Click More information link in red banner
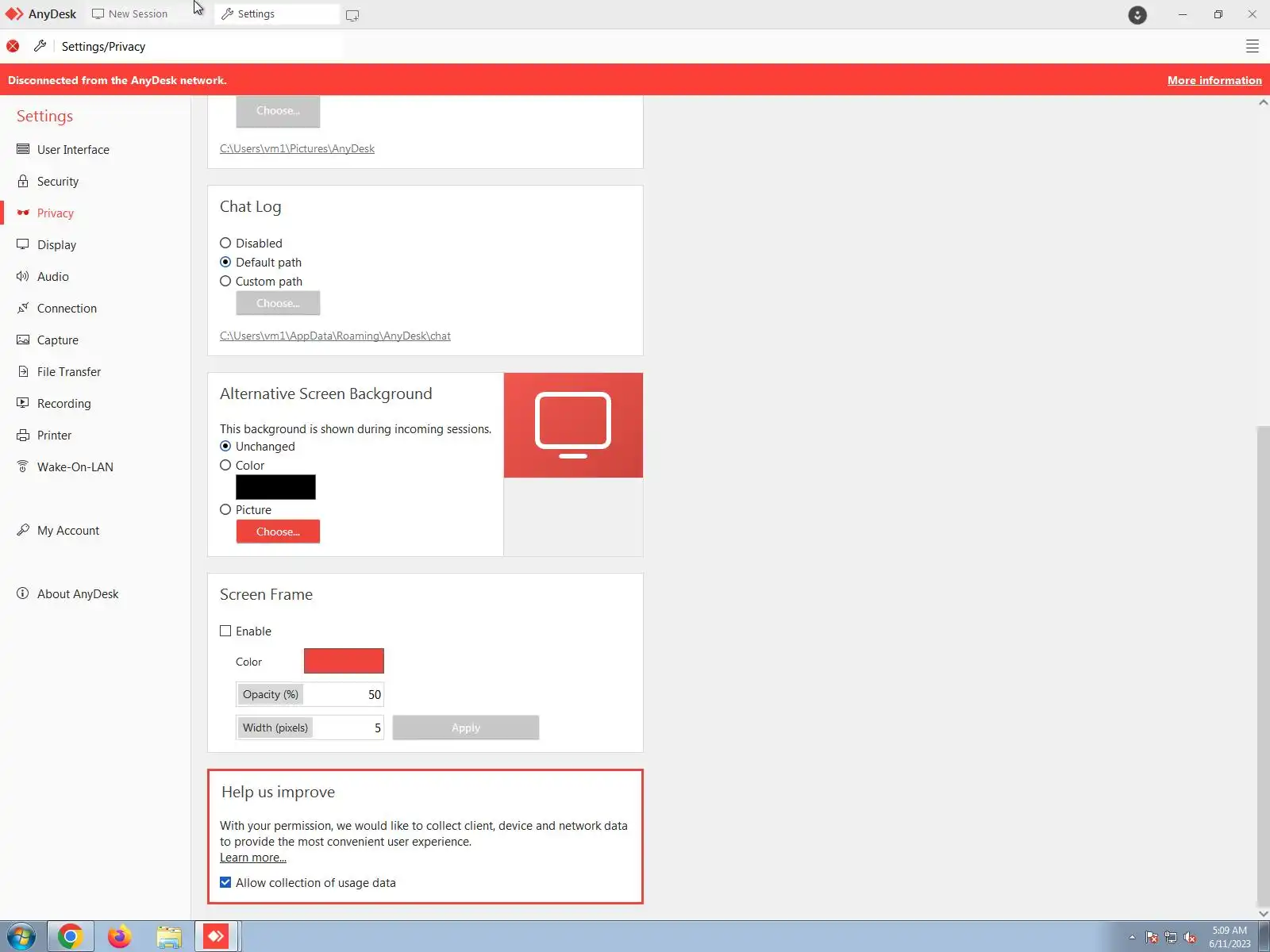This screenshot has height=952, width=1270. [x=1214, y=80]
